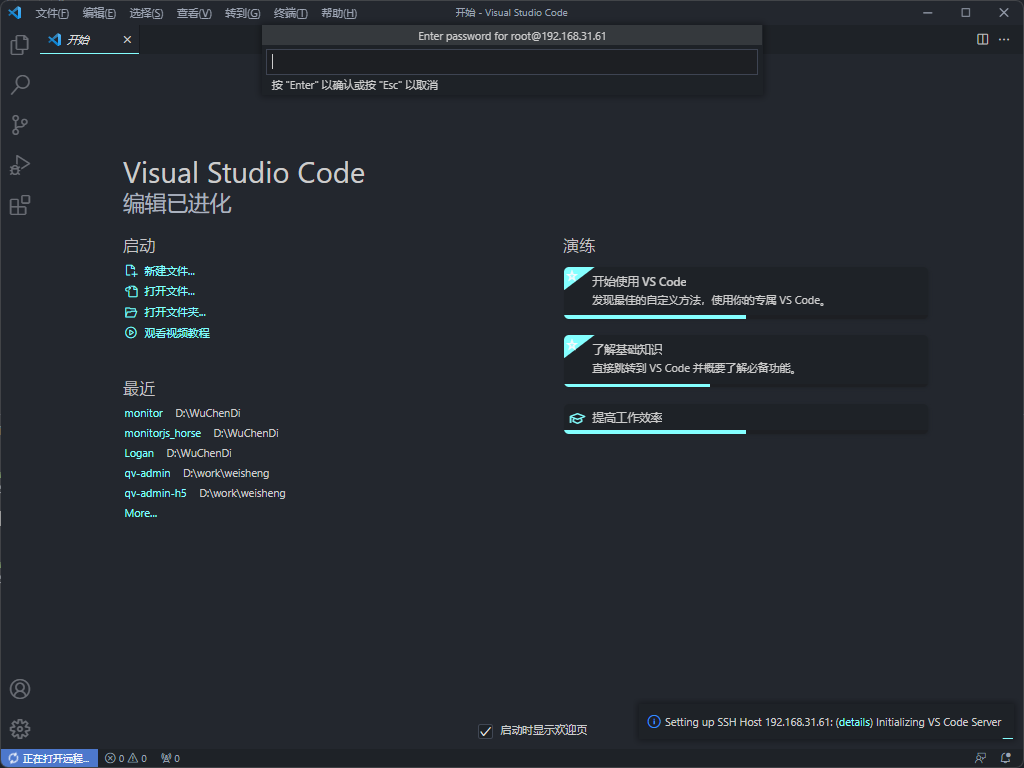Close the 开始 tab
1024x768 pixels.
click(x=127, y=40)
